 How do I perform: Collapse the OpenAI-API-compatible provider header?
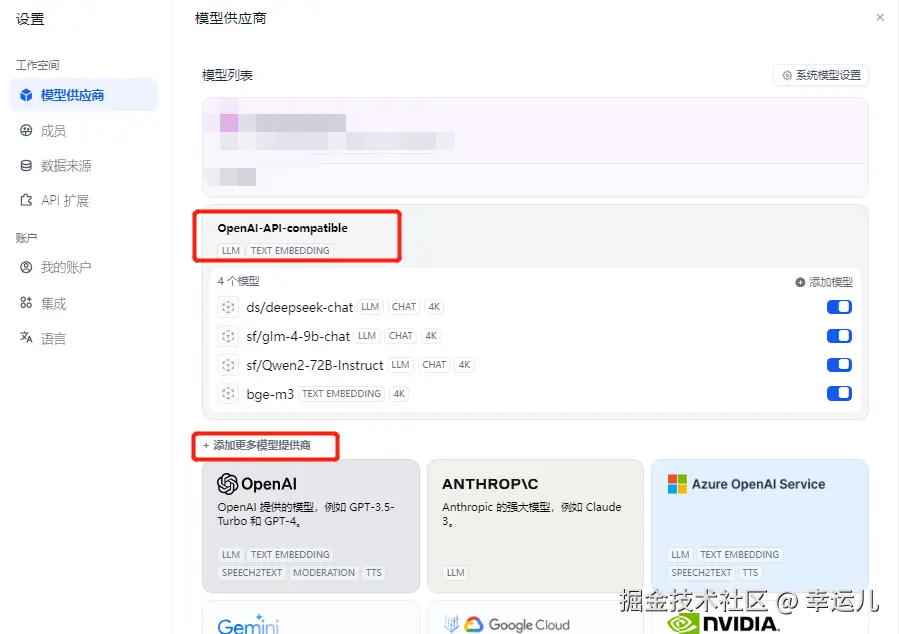pos(535,237)
